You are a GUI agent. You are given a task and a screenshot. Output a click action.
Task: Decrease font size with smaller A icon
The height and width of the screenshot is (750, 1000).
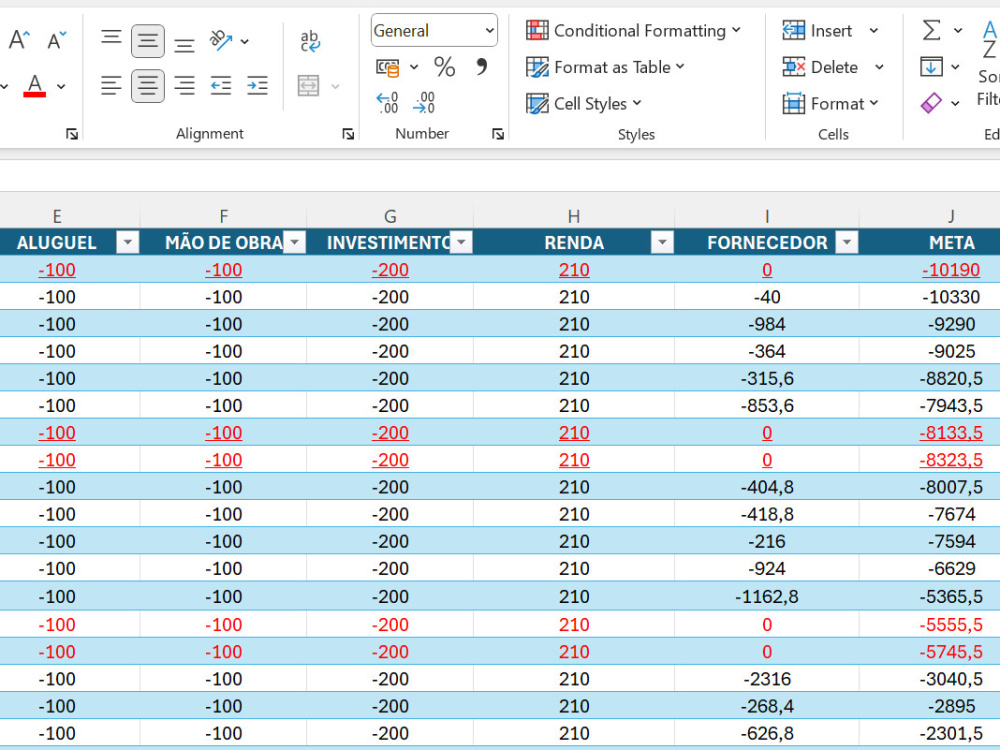point(57,40)
